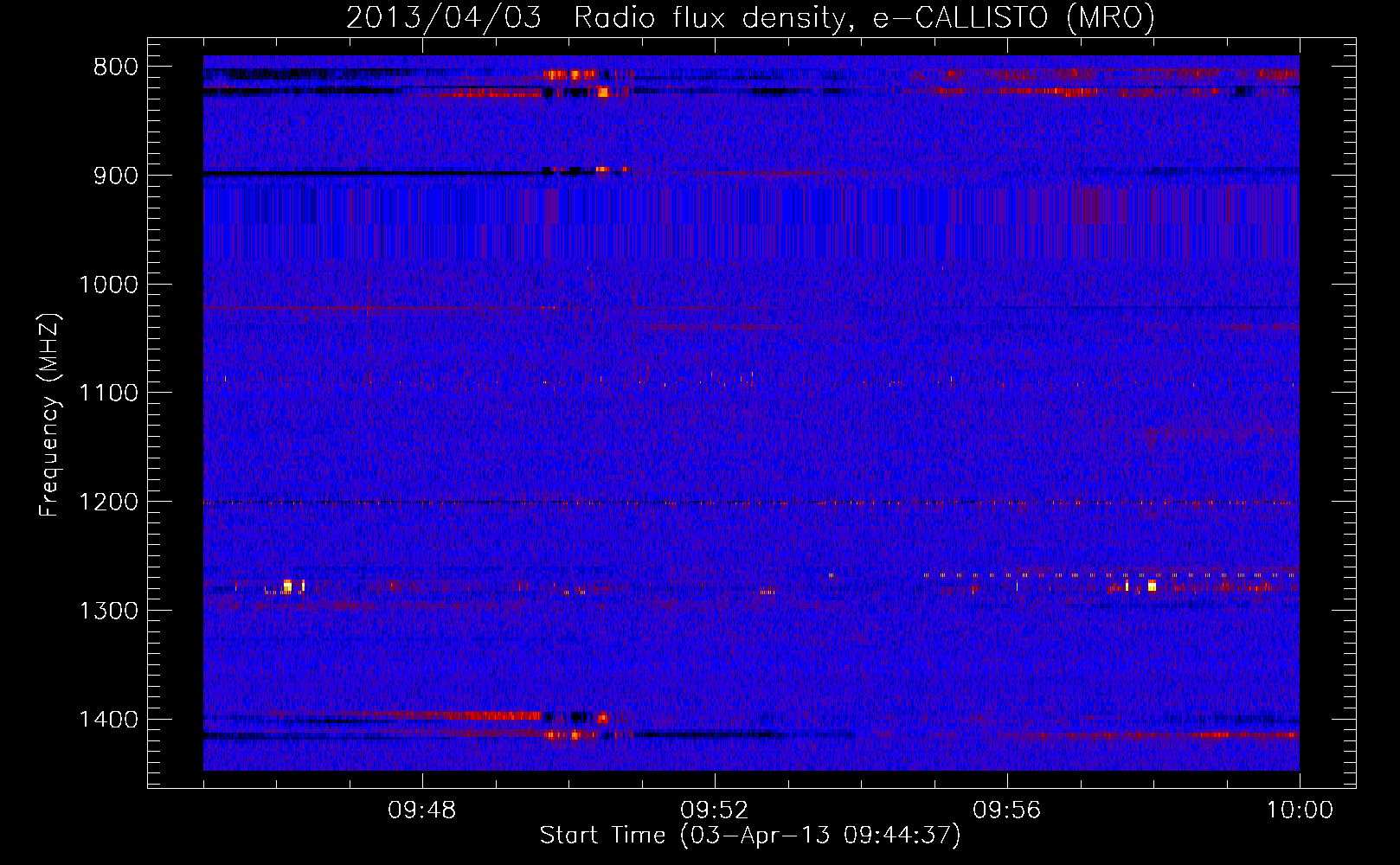Click the 1200 frequency axis label

point(108,502)
